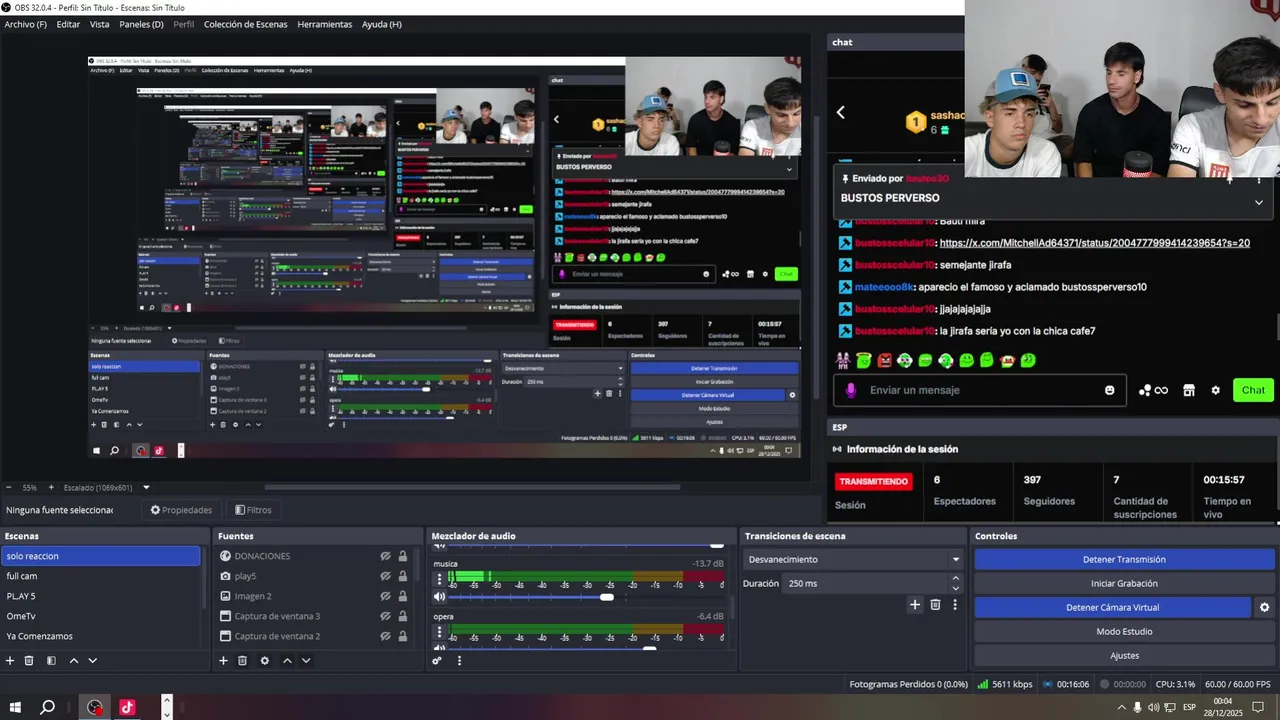
Task: Enable Modo Estudio
Action: [x=1124, y=632]
